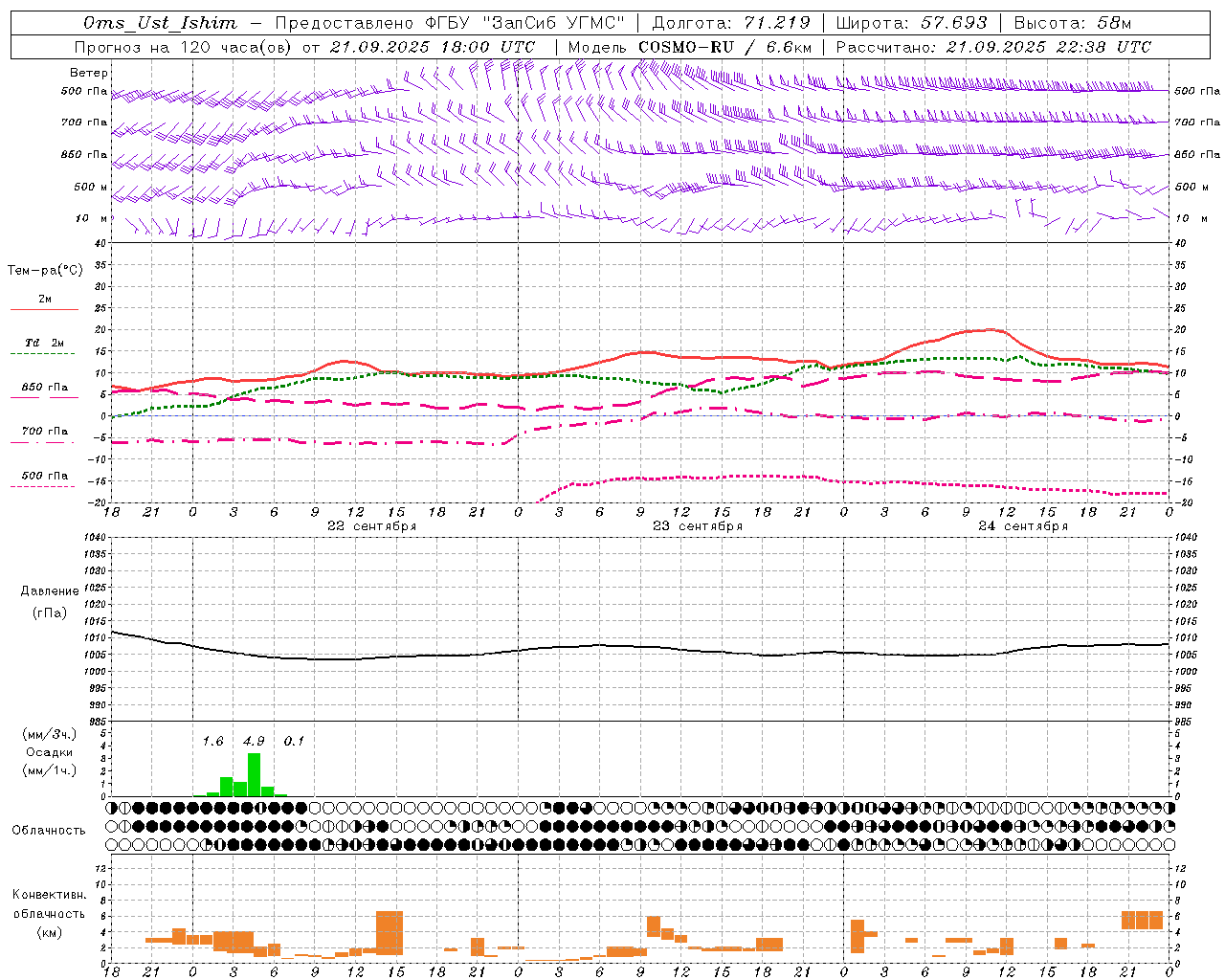Select the text 'Предоставлено ФГБУ "ЗапСиб УГМС"'
The width and height of the screenshot is (1225, 980).
point(449,23)
